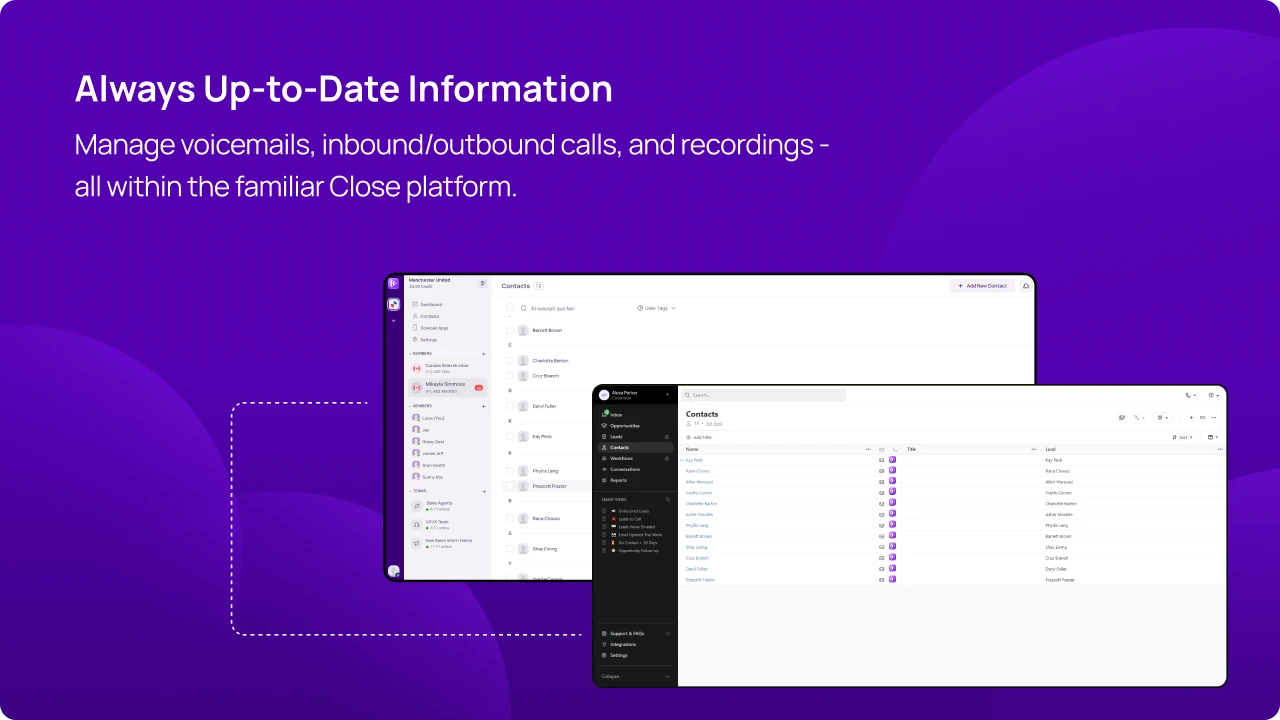This screenshot has height=720, width=1280.
Task: Click the purple call icon for Prescott Frazier
Action: (893, 579)
